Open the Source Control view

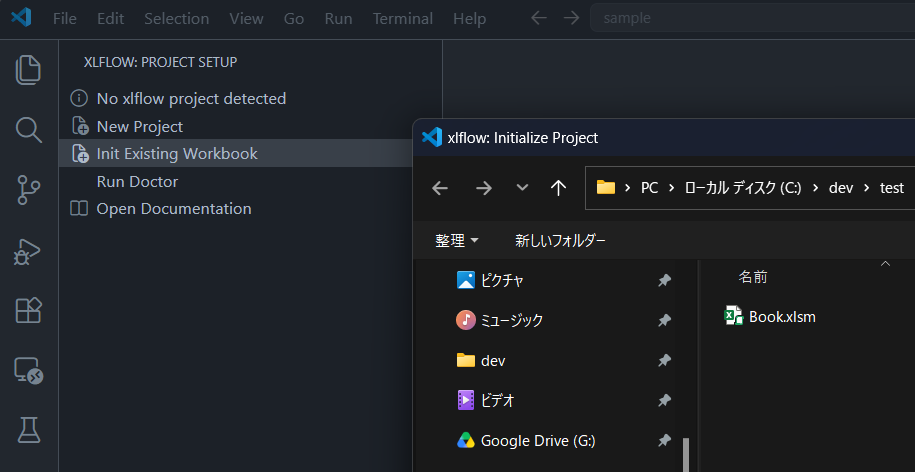click(x=28, y=191)
